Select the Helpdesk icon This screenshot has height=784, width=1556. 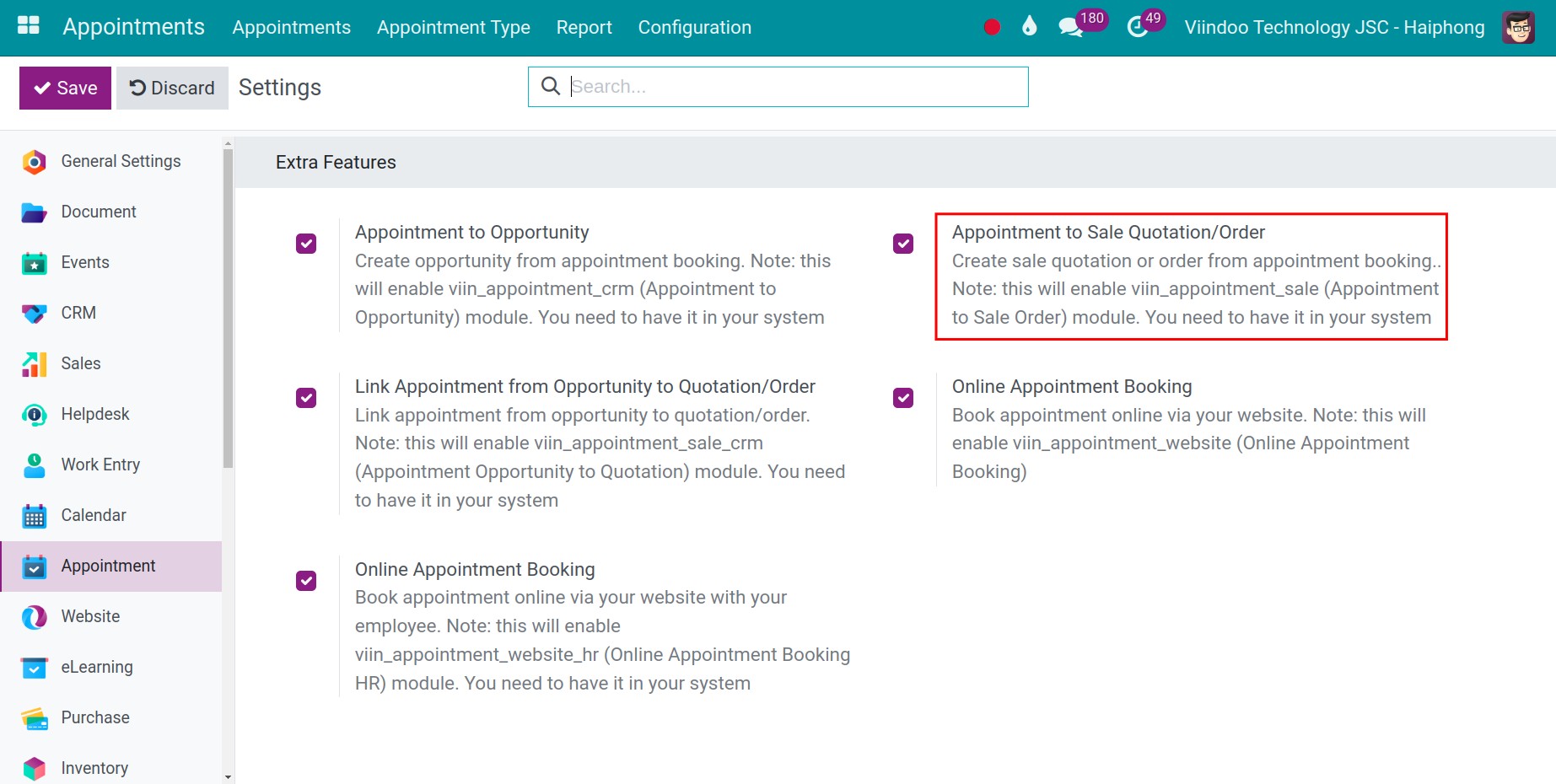point(34,415)
